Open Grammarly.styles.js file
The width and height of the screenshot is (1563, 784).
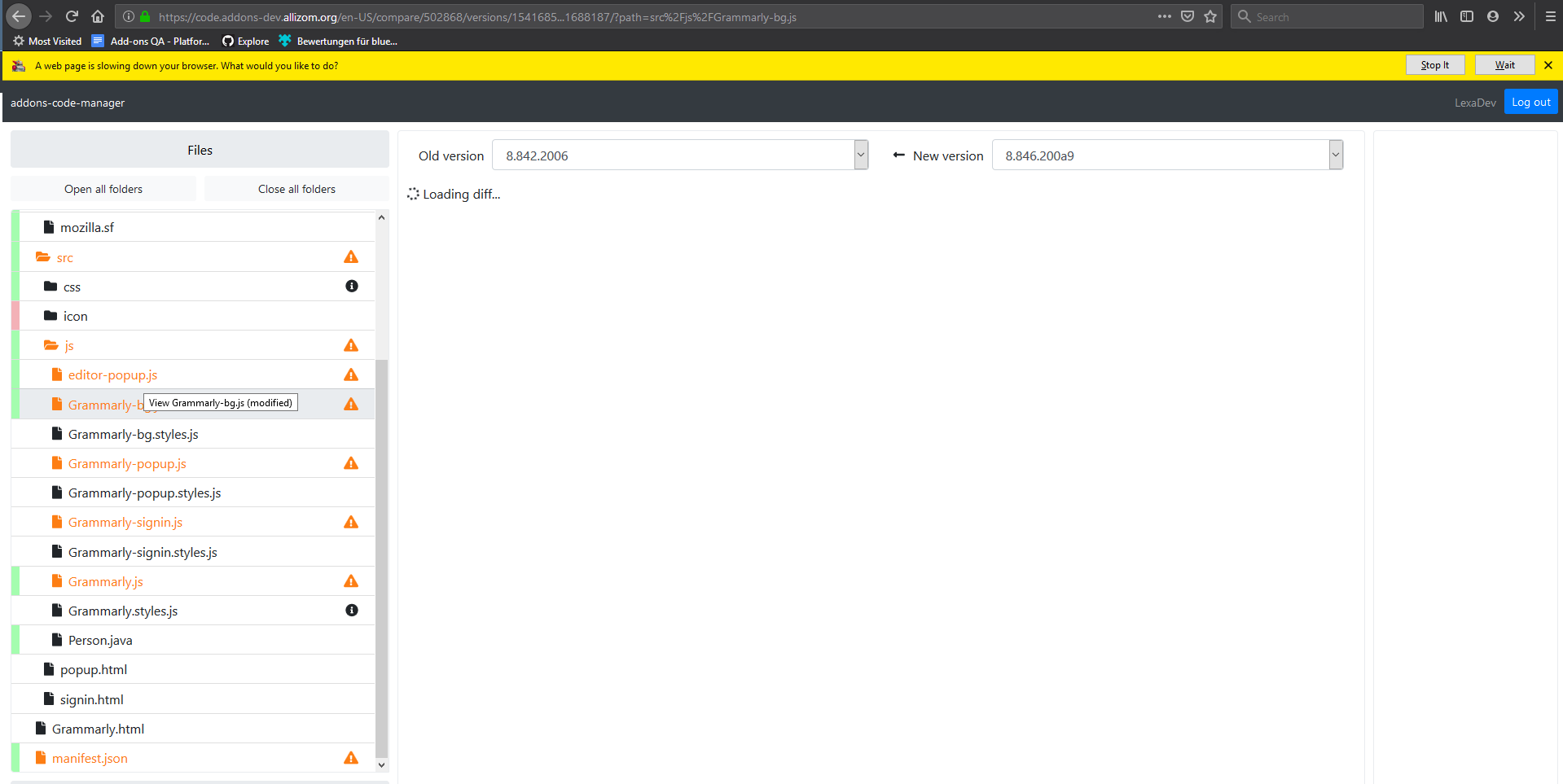point(123,611)
